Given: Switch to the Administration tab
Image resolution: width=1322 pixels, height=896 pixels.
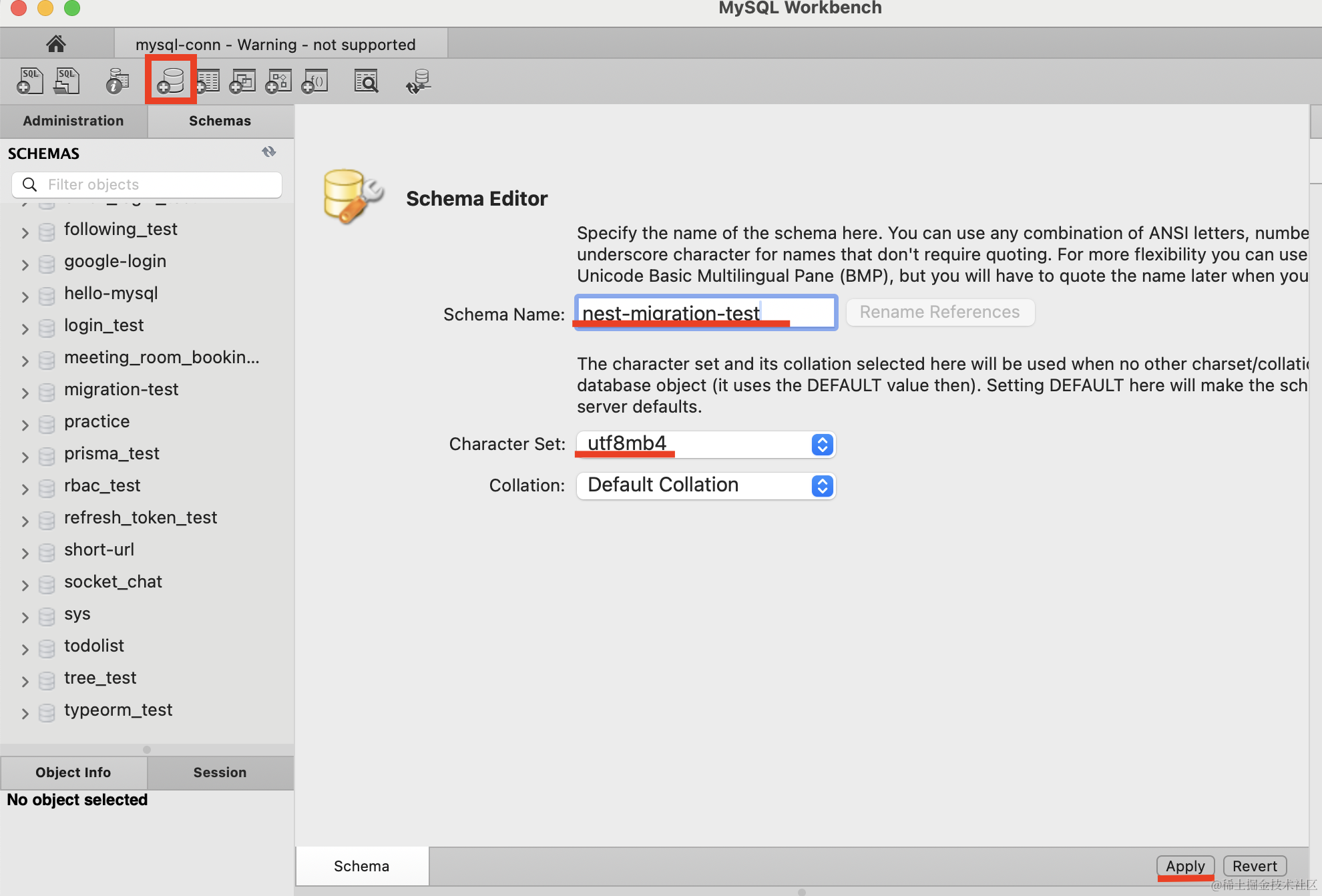Looking at the screenshot, I should point(73,121).
